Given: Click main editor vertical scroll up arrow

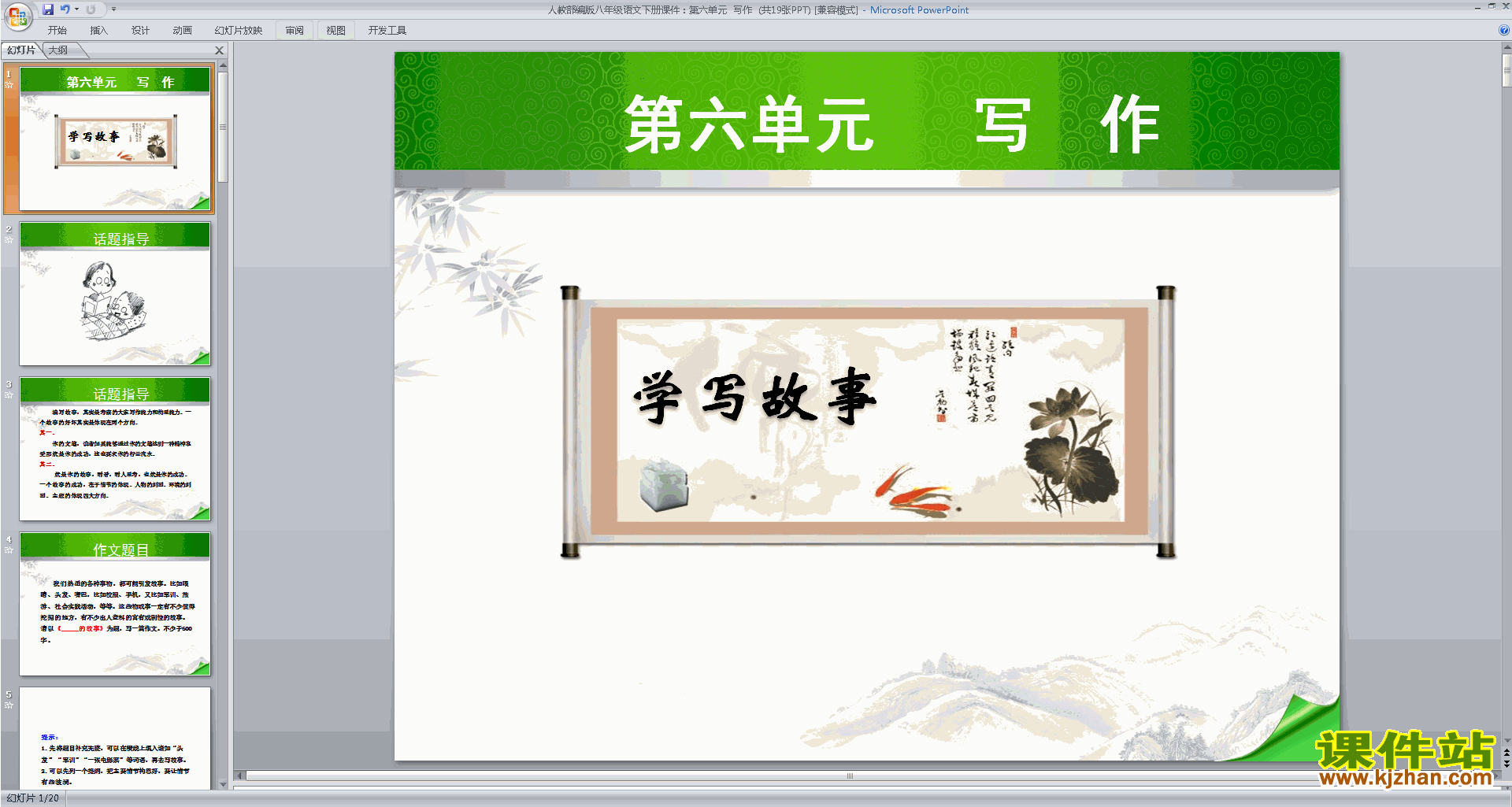Looking at the screenshot, I should click(x=1506, y=47).
